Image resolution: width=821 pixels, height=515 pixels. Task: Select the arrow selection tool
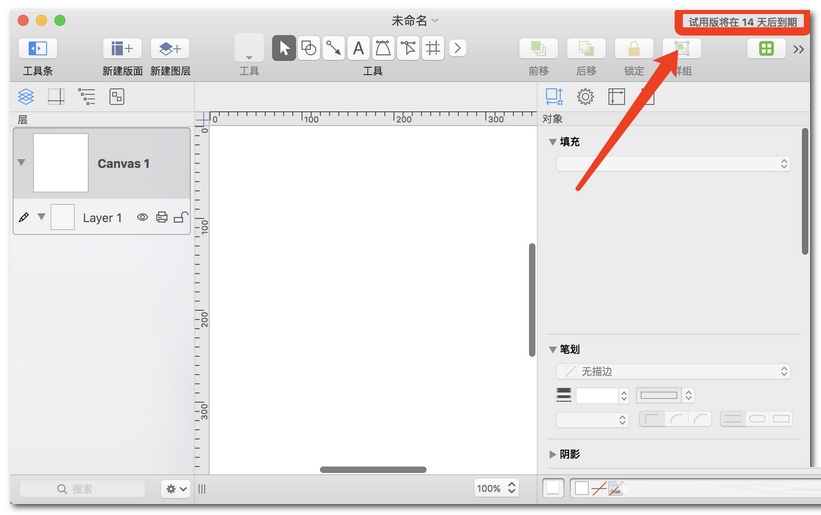(284, 48)
